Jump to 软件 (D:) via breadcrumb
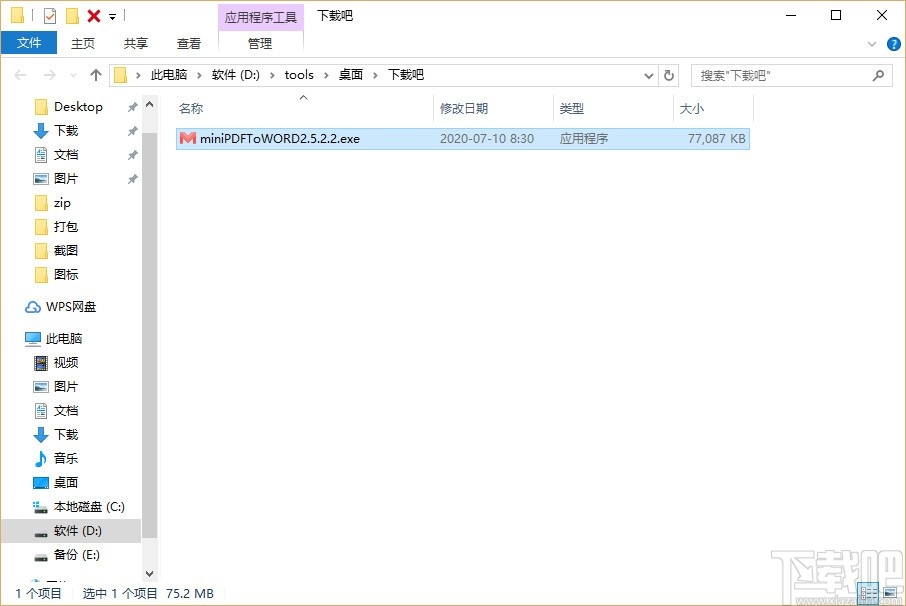 231,74
